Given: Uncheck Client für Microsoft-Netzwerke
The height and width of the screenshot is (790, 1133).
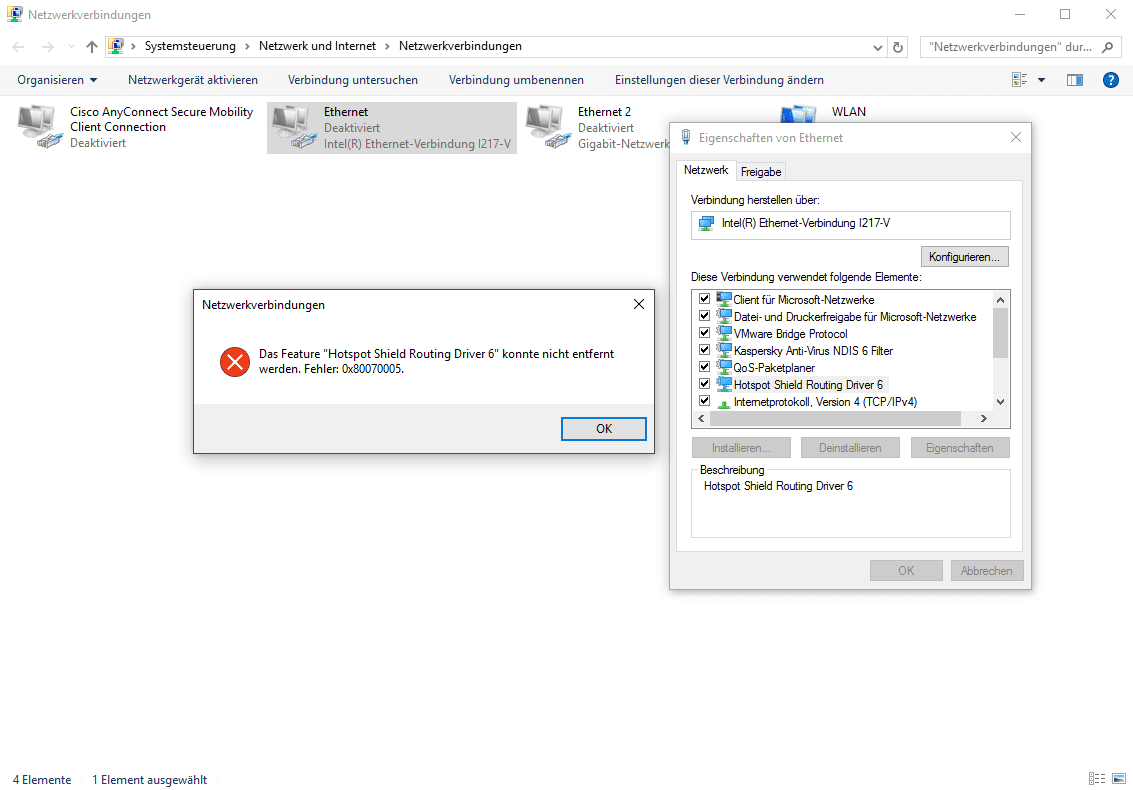Looking at the screenshot, I should pyautogui.click(x=705, y=299).
